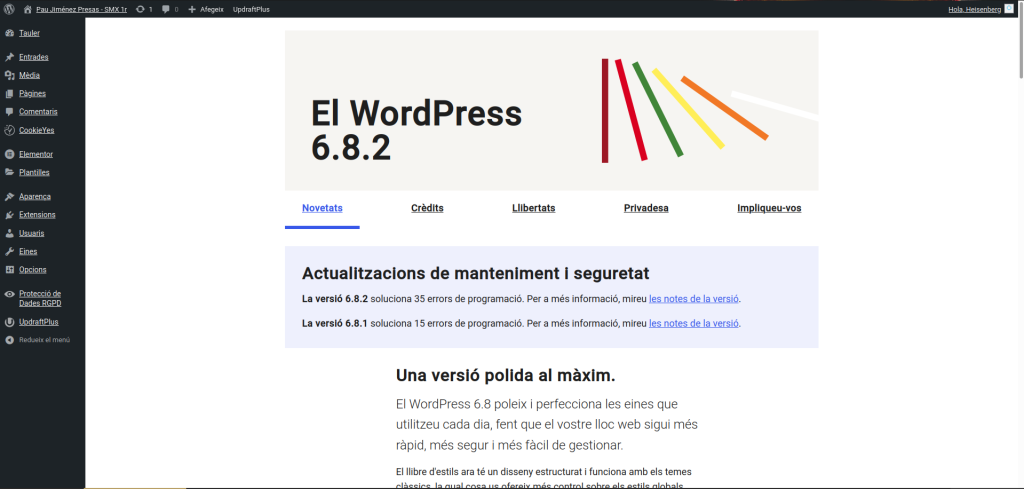Open the comments bubble in admin bar
The height and width of the screenshot is (489, 1024).
pos(165,8)
